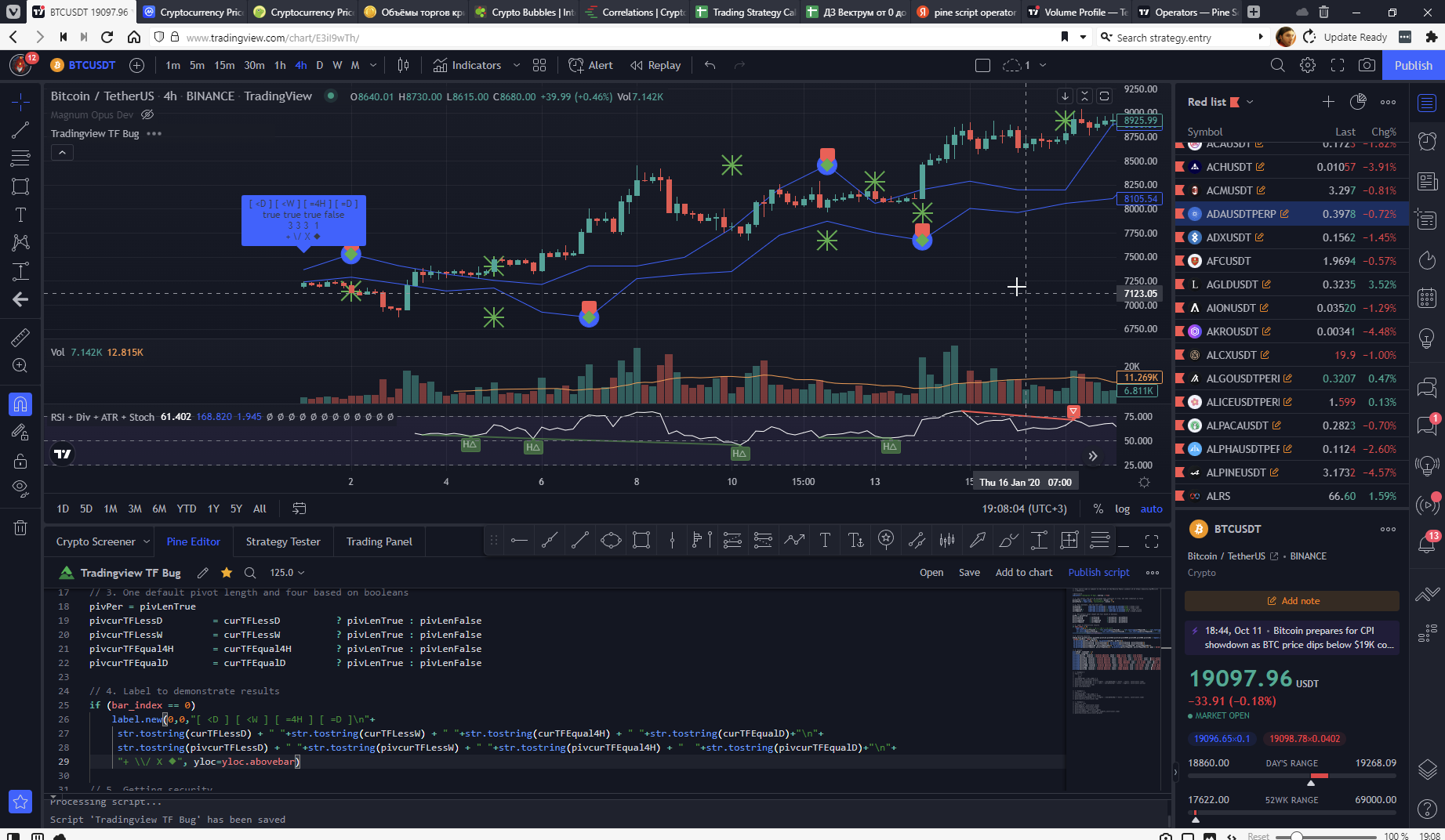Expand the timeframe dropdown arrow

click(x=373, y=65)
